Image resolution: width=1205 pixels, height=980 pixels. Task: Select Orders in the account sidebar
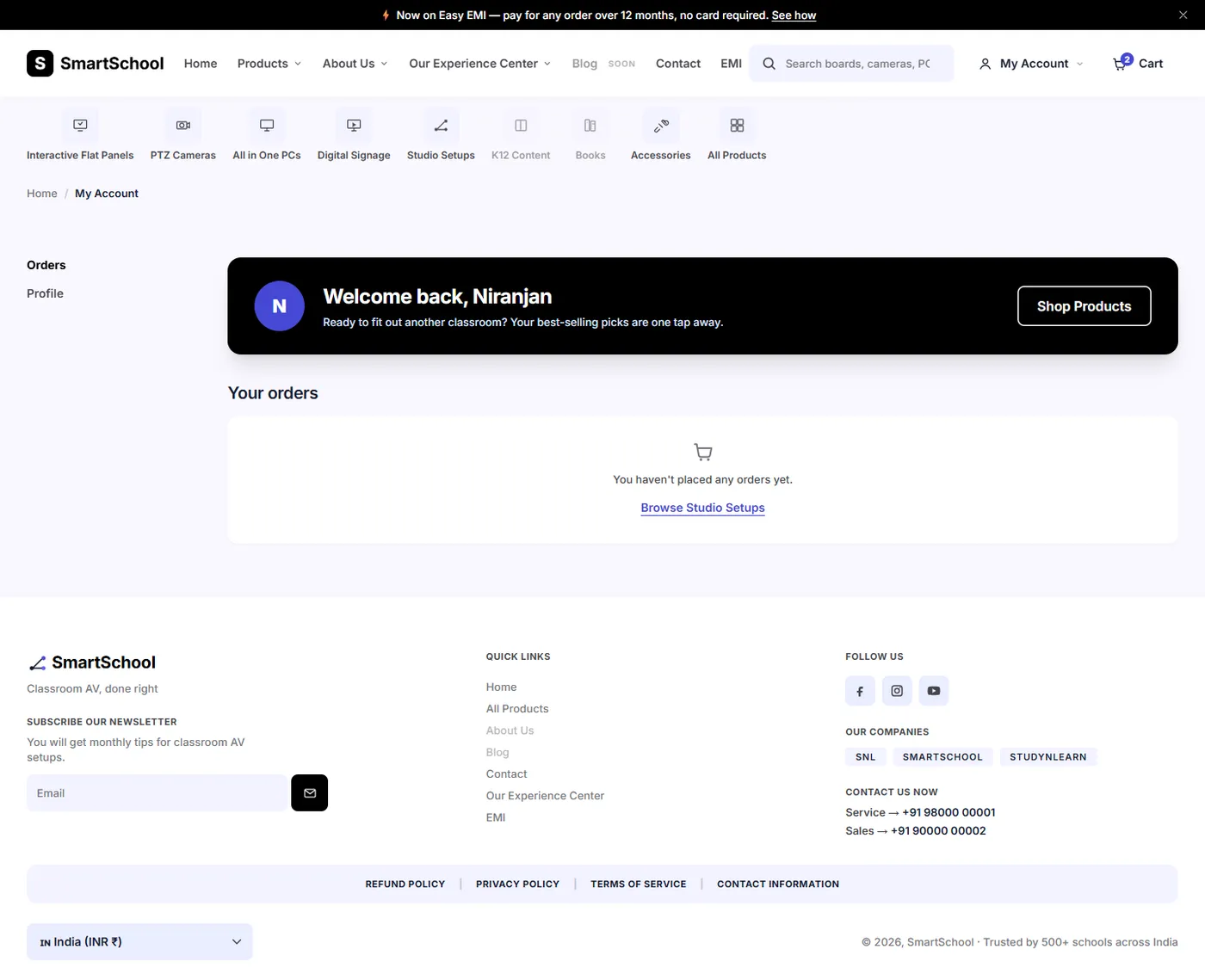46,265
